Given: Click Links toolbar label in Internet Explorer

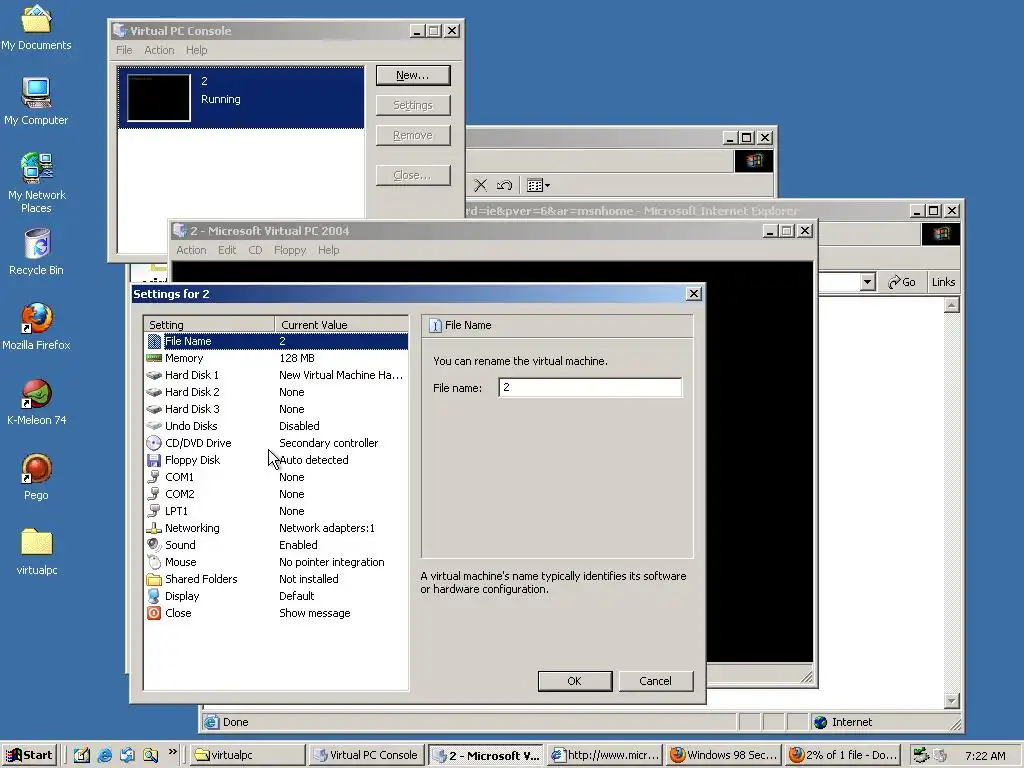Looking at the screenshot, I should click(943, 282).
